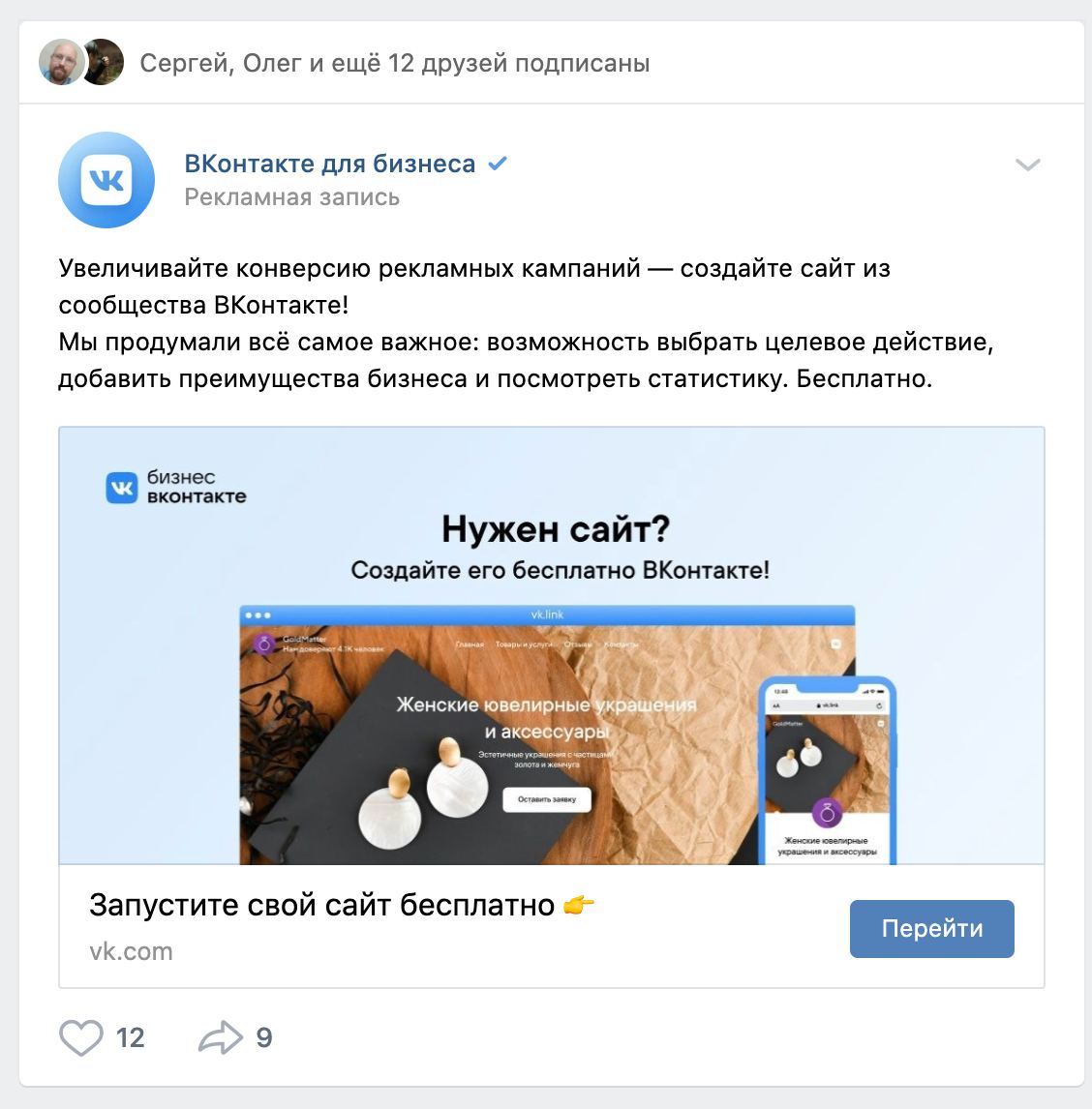Click the heart like icon
This screenshot has height=1109, width=1092.
coord(81,1037)
